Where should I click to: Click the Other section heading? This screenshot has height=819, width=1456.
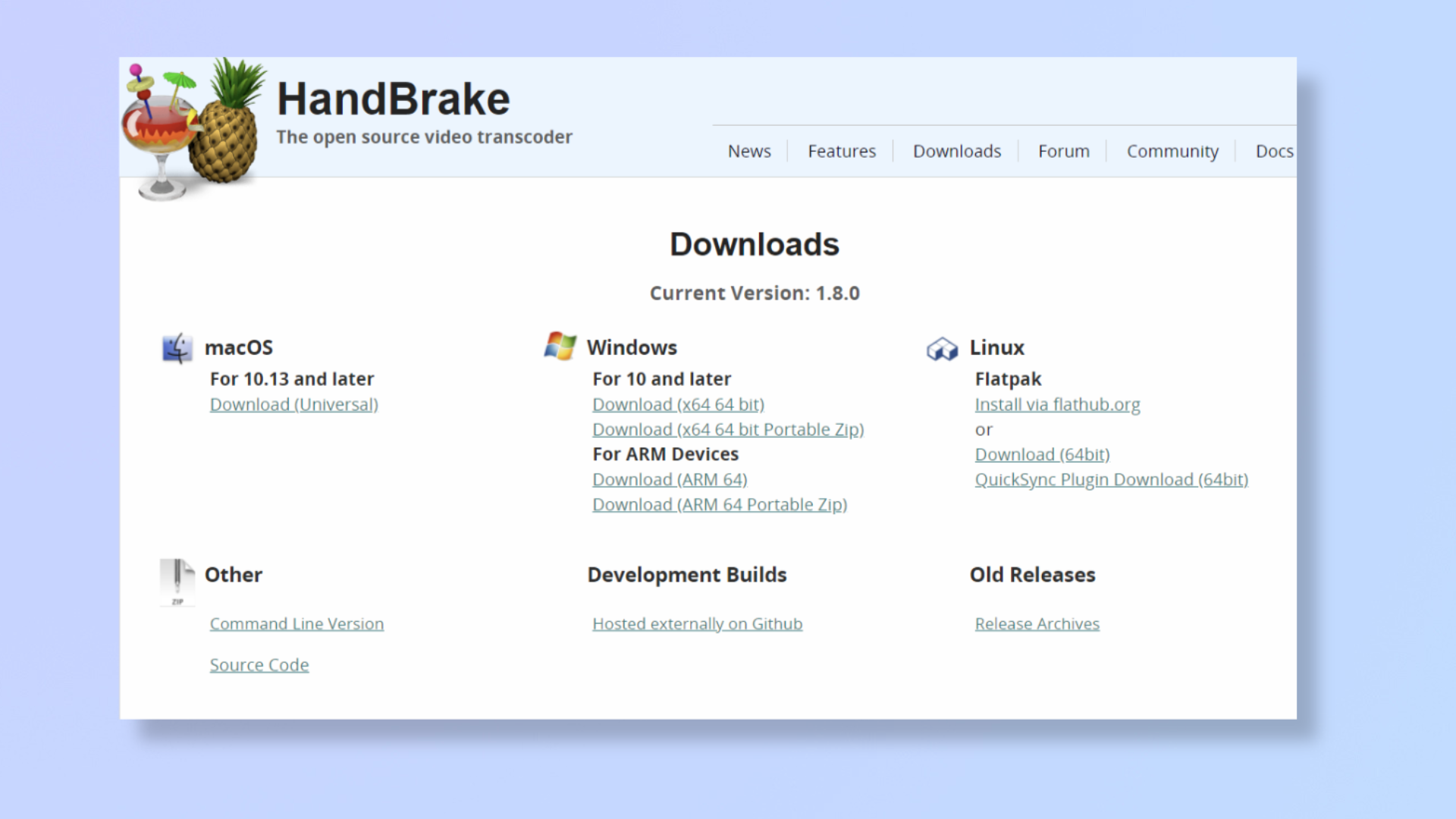tap(234, 575)
